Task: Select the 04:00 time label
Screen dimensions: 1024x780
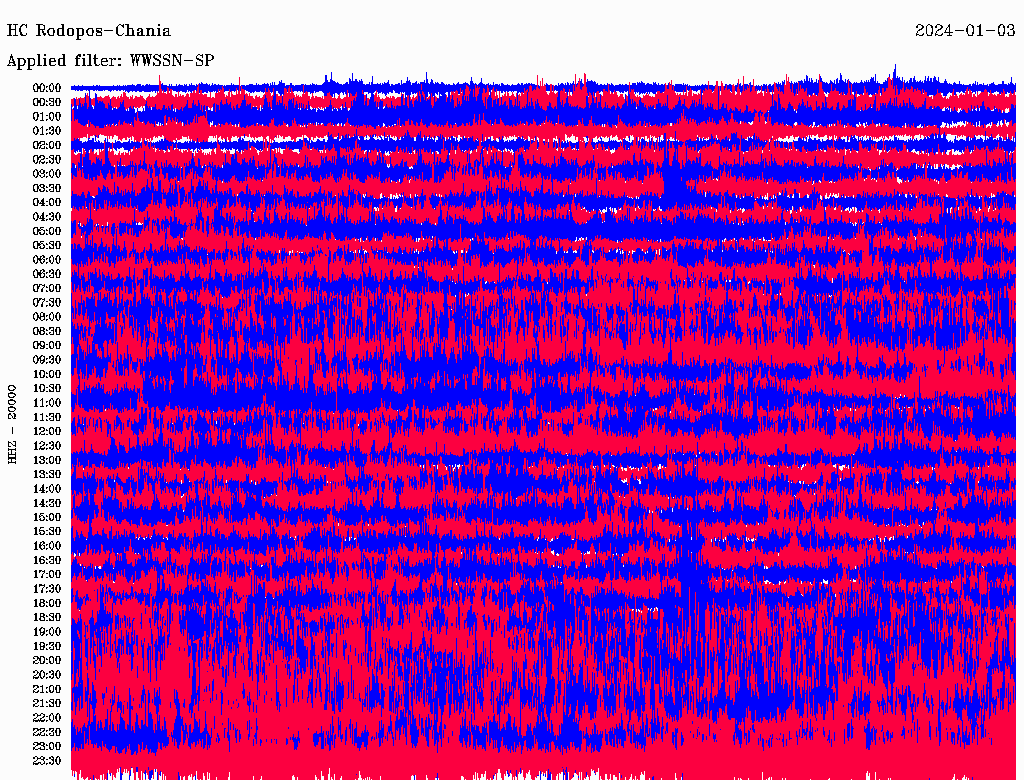Action: click(x=47, y=203)
